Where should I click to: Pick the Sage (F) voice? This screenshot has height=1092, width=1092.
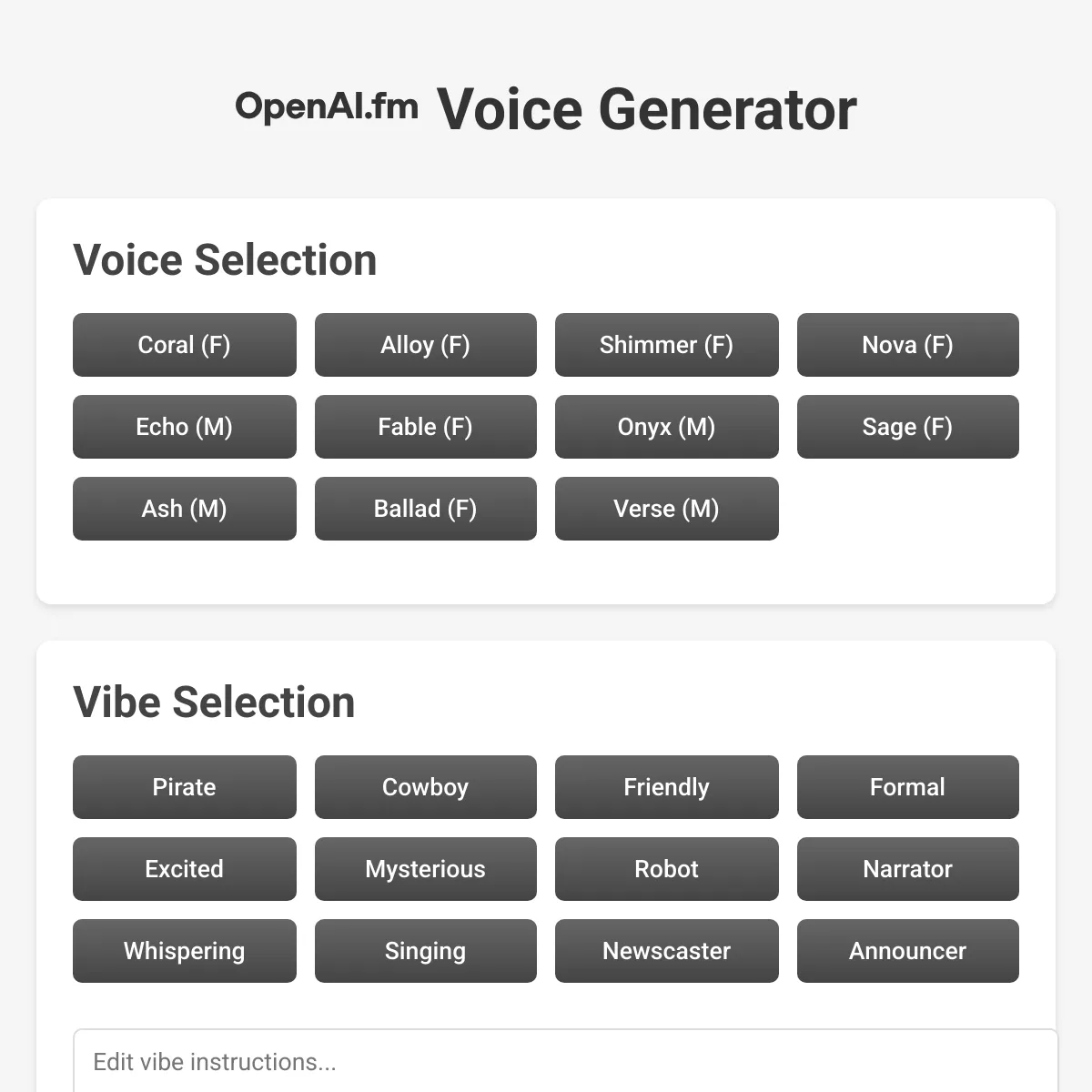(x=907, y=427)
